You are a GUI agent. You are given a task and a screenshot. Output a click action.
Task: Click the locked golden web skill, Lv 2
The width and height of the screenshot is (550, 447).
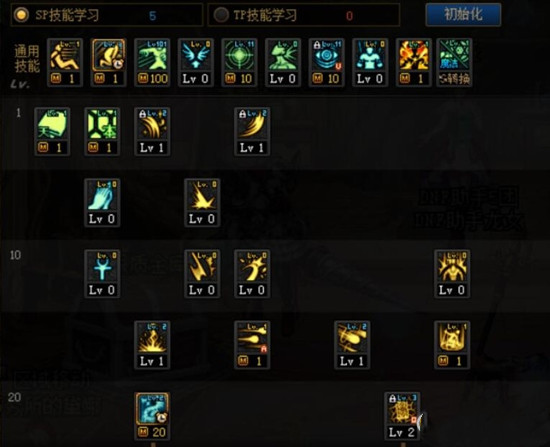[402, 416]
